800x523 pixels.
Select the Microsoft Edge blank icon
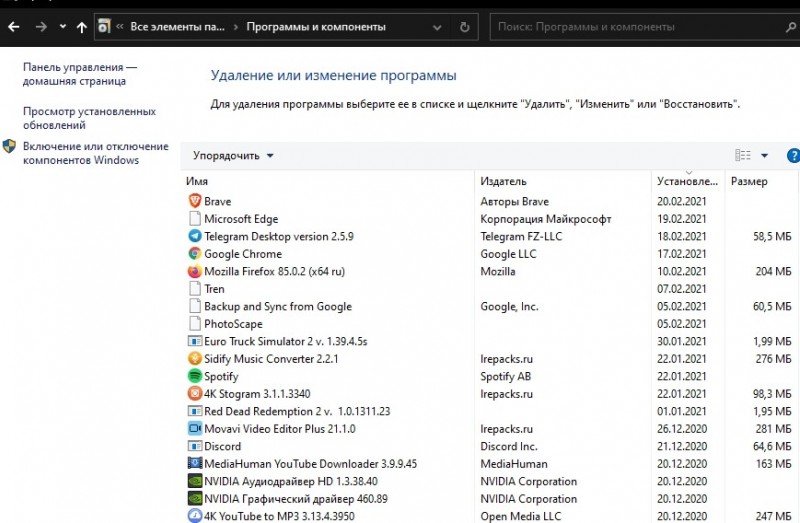click(x=194, y=219)
